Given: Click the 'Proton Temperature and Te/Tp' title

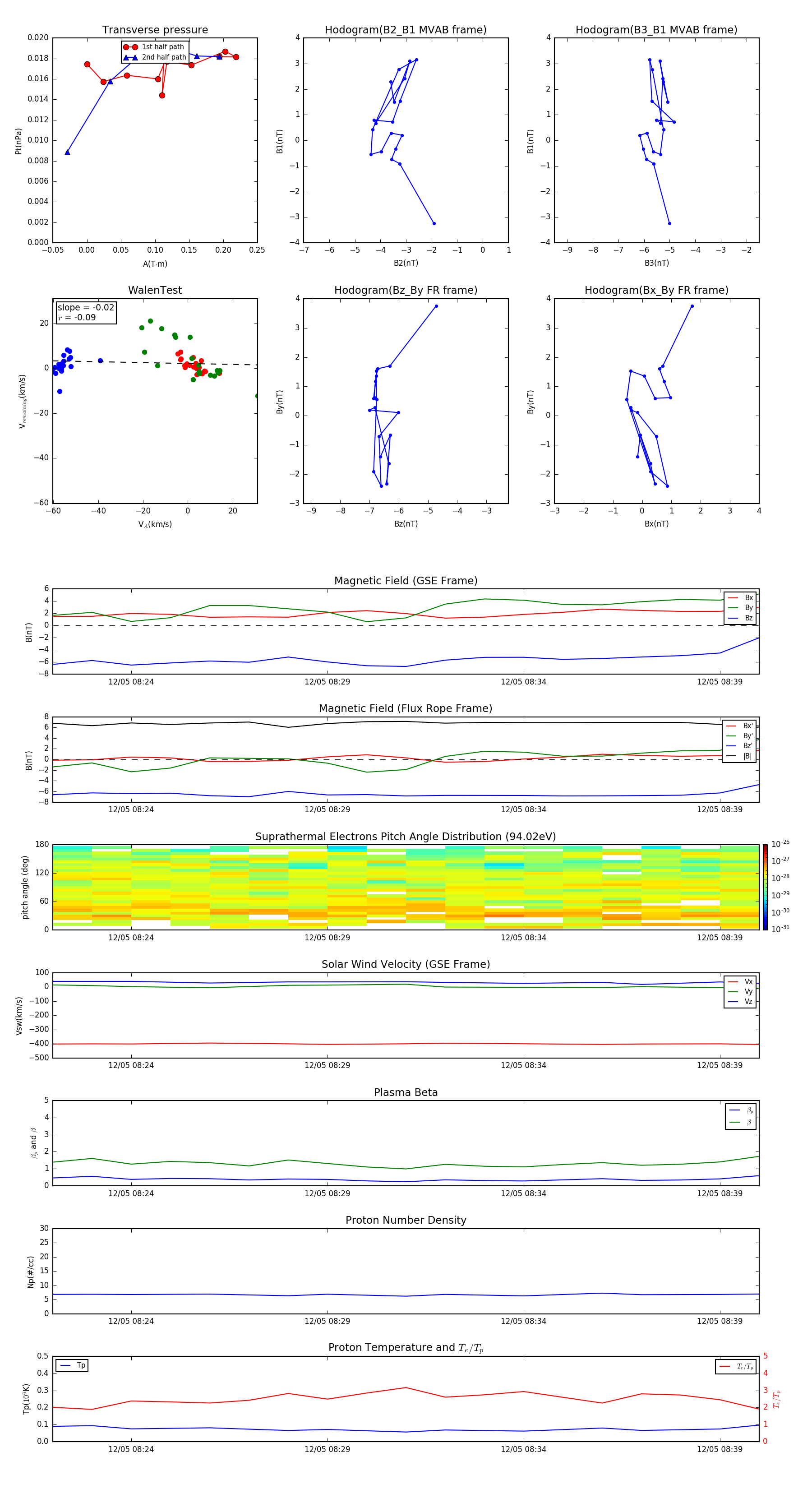Looking at the screenshot, I should (406, 1347).
